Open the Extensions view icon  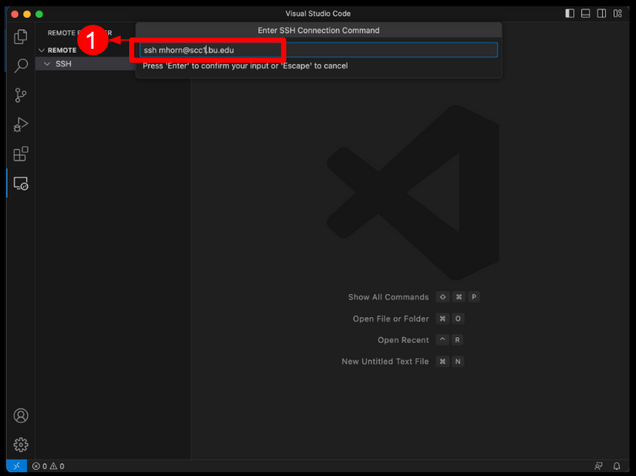(x=21, y=154)
